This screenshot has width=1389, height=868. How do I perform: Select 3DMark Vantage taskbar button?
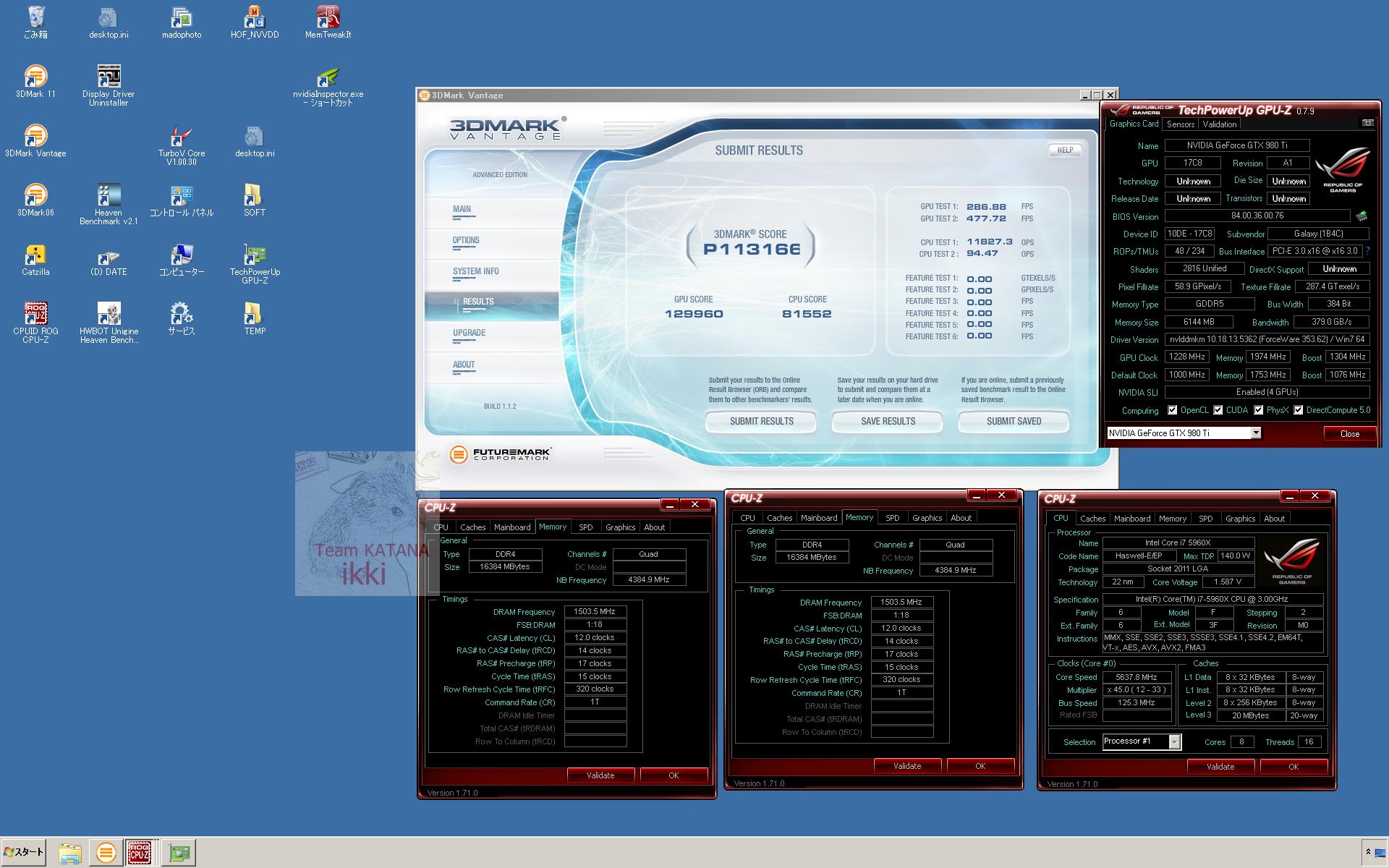(106, 853)
